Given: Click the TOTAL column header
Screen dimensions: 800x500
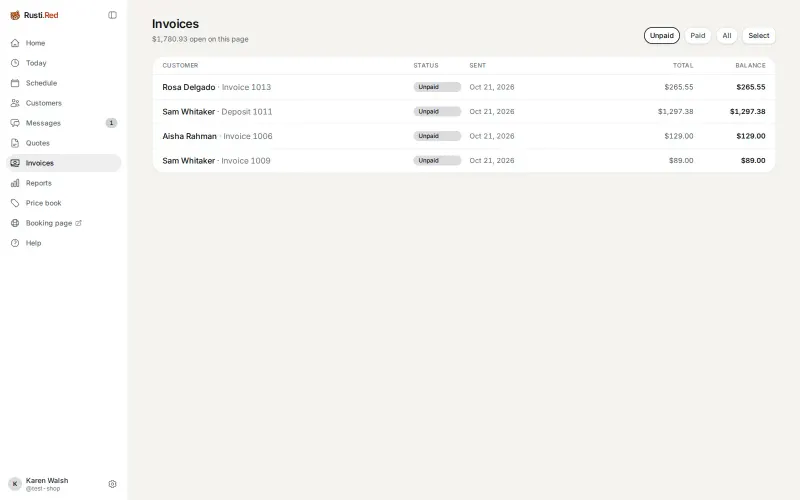Looking at the screenshot, I should coord(683,65).
